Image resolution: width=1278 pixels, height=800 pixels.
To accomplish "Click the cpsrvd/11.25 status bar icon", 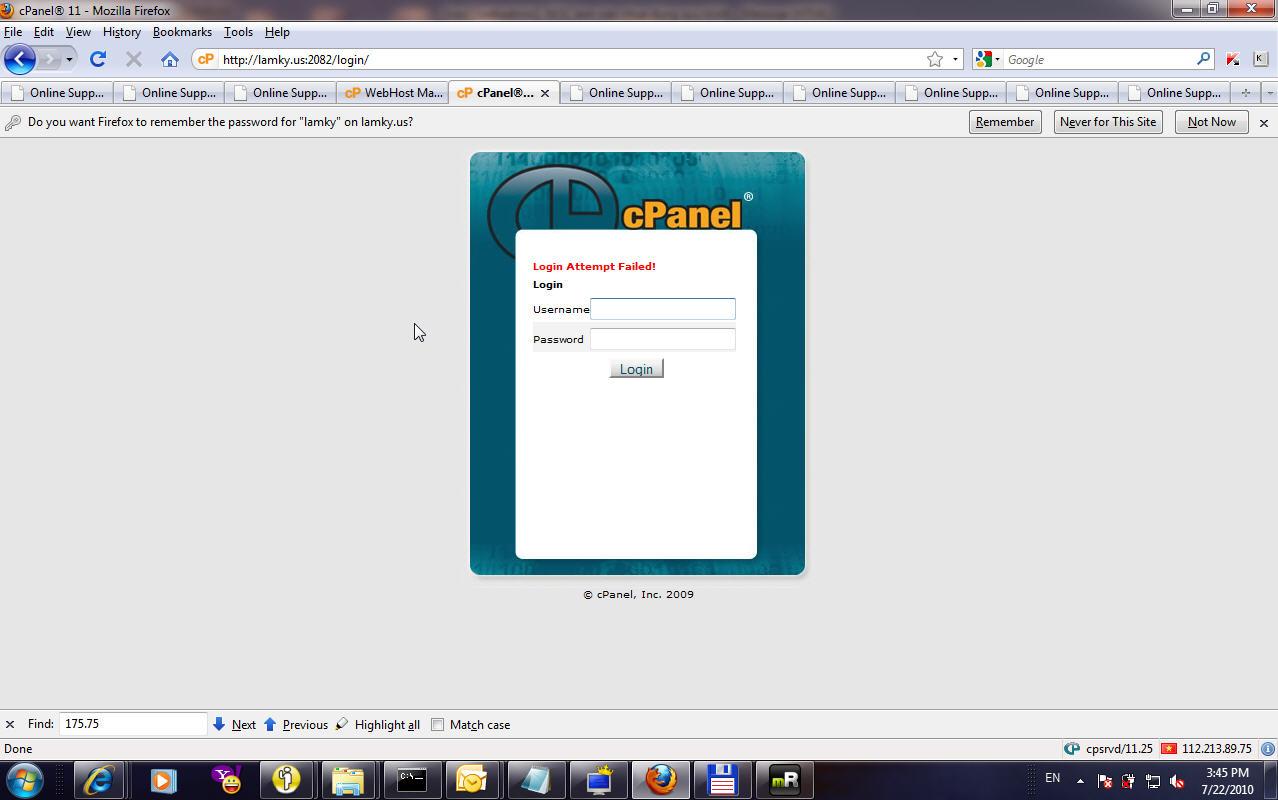I will 1072,748.
